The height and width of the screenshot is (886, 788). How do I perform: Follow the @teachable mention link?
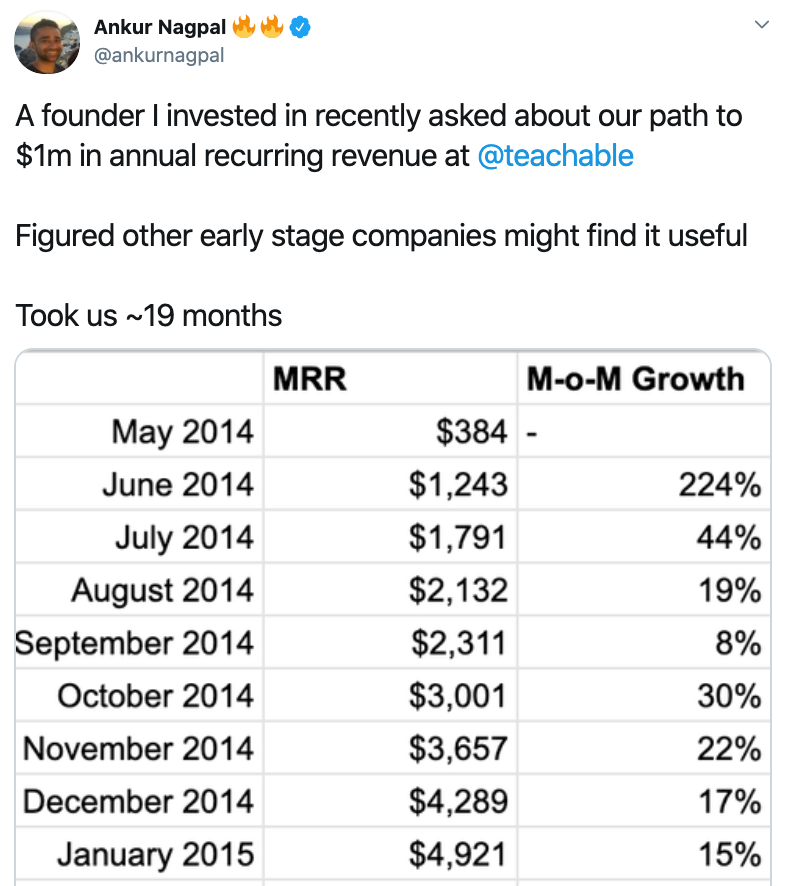tap(555, 156)
